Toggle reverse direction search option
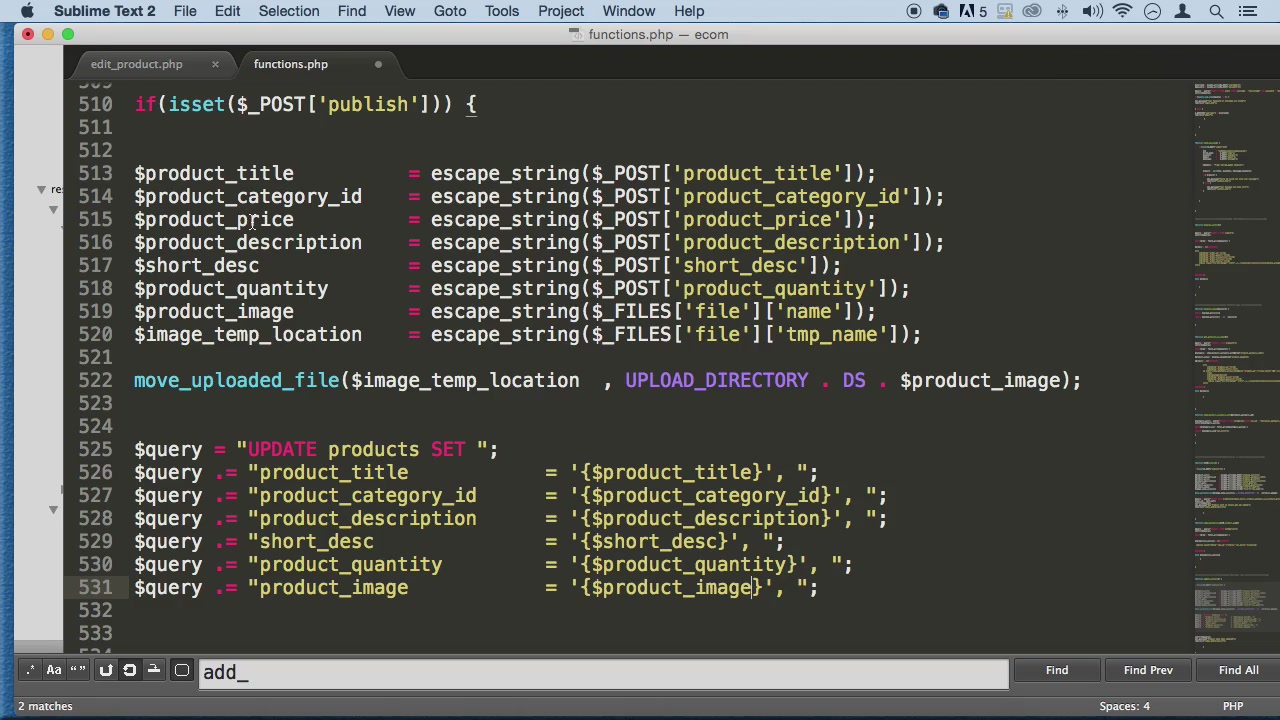Viewport: 1280px width, 720px height. pos(105,670)
